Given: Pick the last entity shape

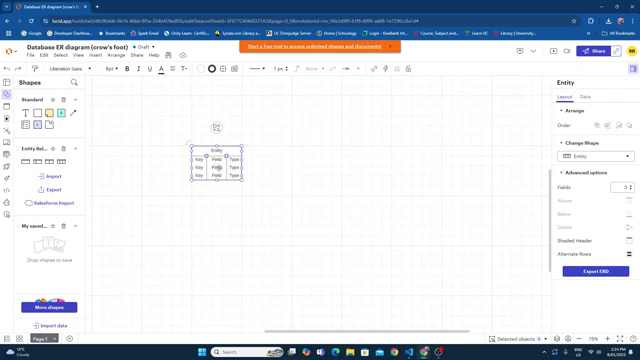Looking at the screenshot, I should click(61, 162).
